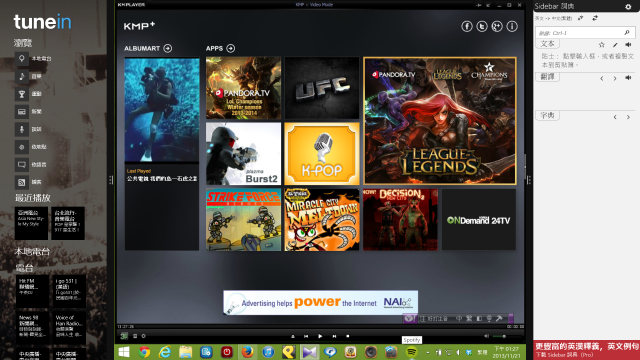Open the Strike Force Heroes tile
The image size is (640, 360).
(244, 220)
